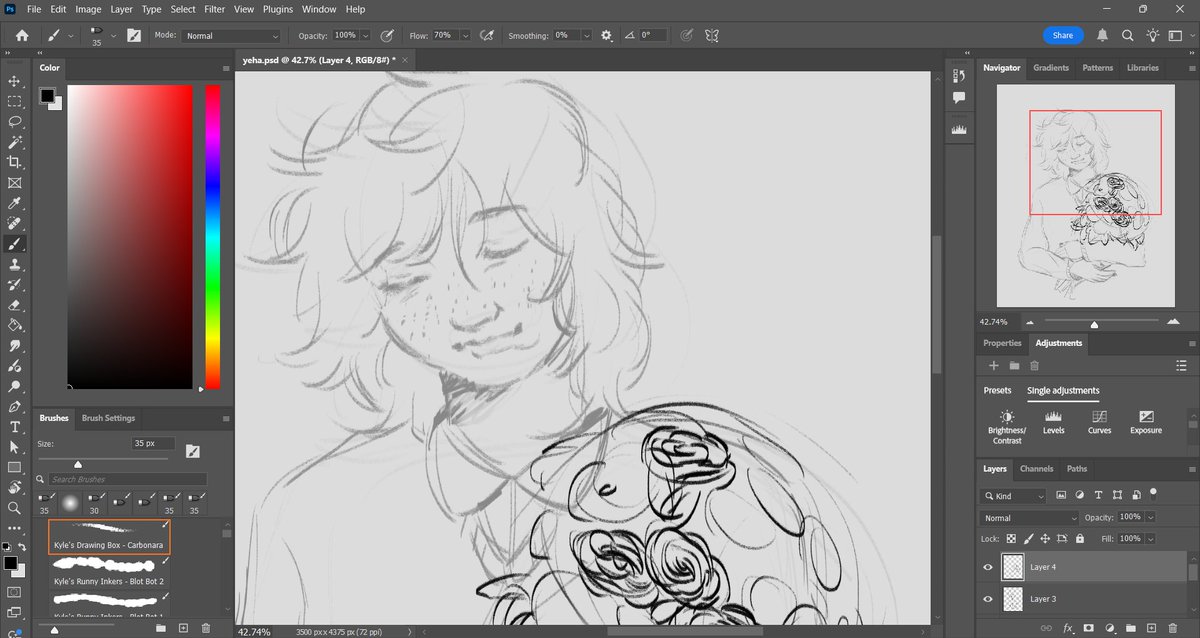Add Brightness/Contrast adjustment
The image size is (1200, 638).
[1007, 427]
